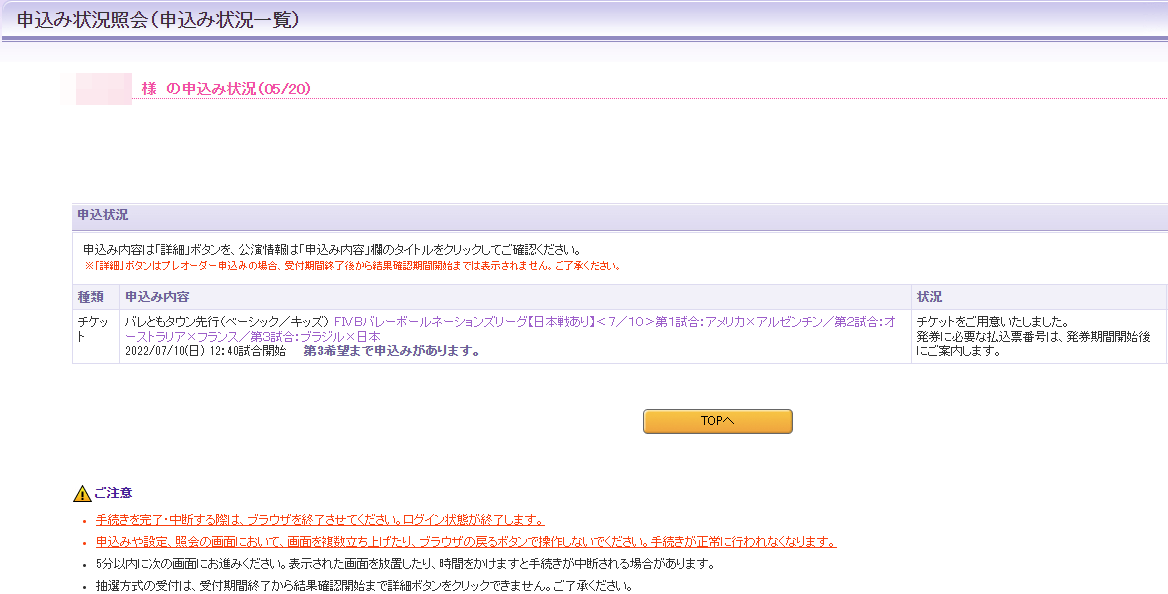Click the 5分以内に次の画面 caution line

405,564
